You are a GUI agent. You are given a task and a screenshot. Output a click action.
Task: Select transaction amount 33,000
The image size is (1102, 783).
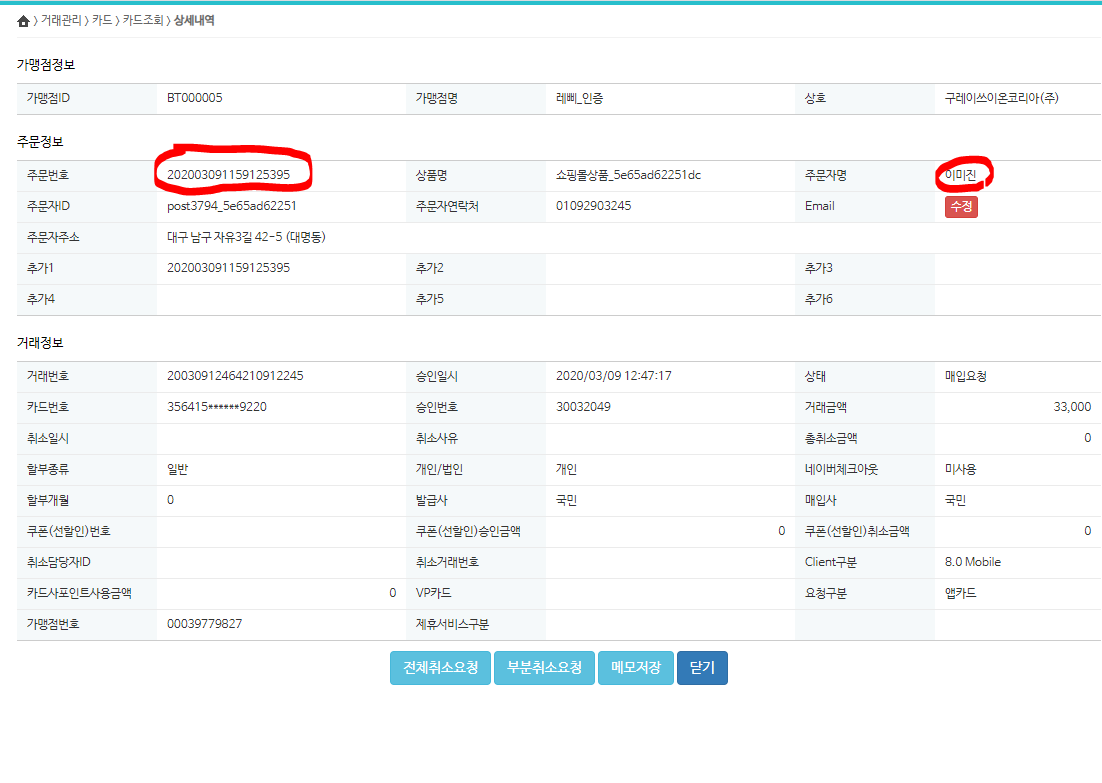coord(1072,407)
